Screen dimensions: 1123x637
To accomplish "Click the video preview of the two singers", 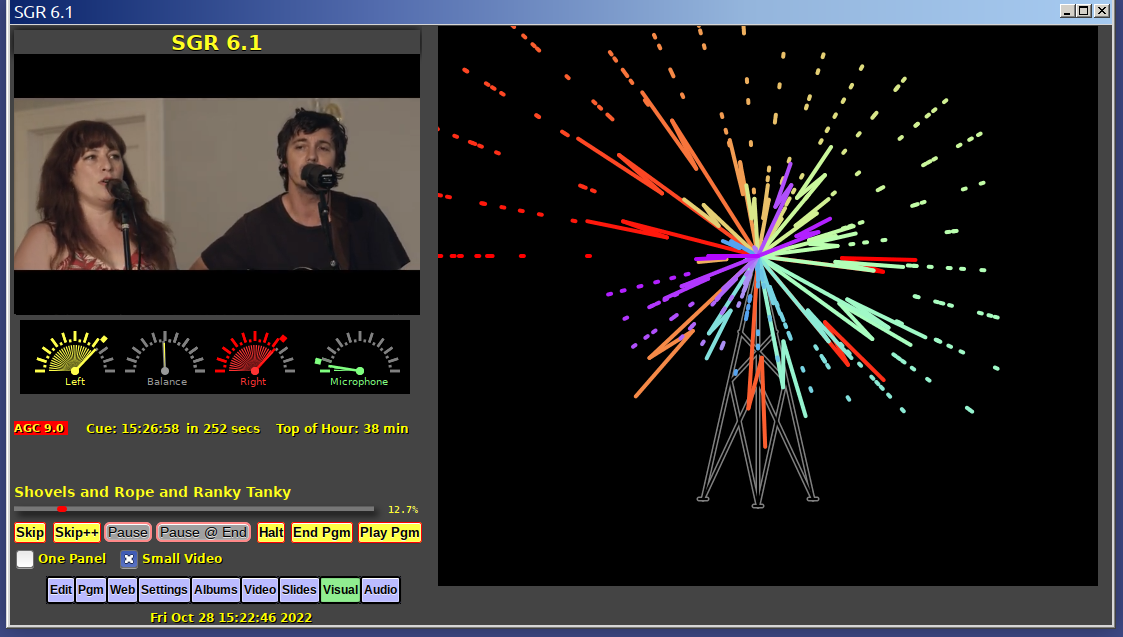I will coord(217,184).
